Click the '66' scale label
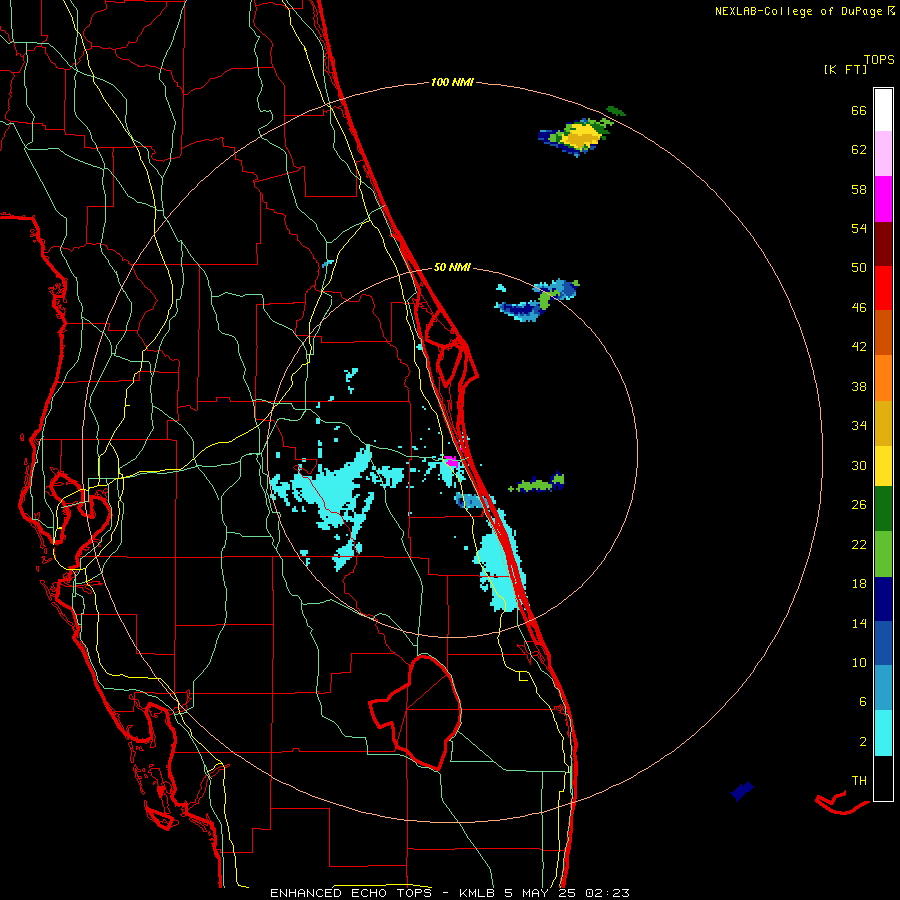 point(859,111)
